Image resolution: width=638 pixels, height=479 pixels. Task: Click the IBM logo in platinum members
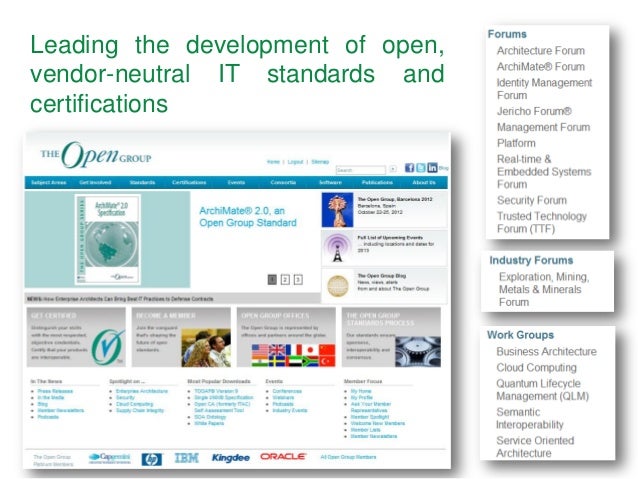tap(186, 458)
